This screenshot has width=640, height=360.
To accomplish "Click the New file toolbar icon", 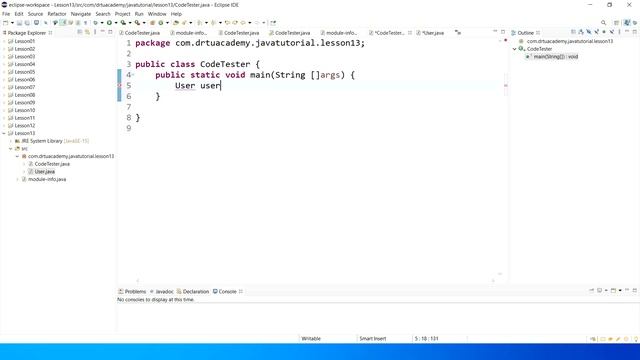I will (6, 23).
